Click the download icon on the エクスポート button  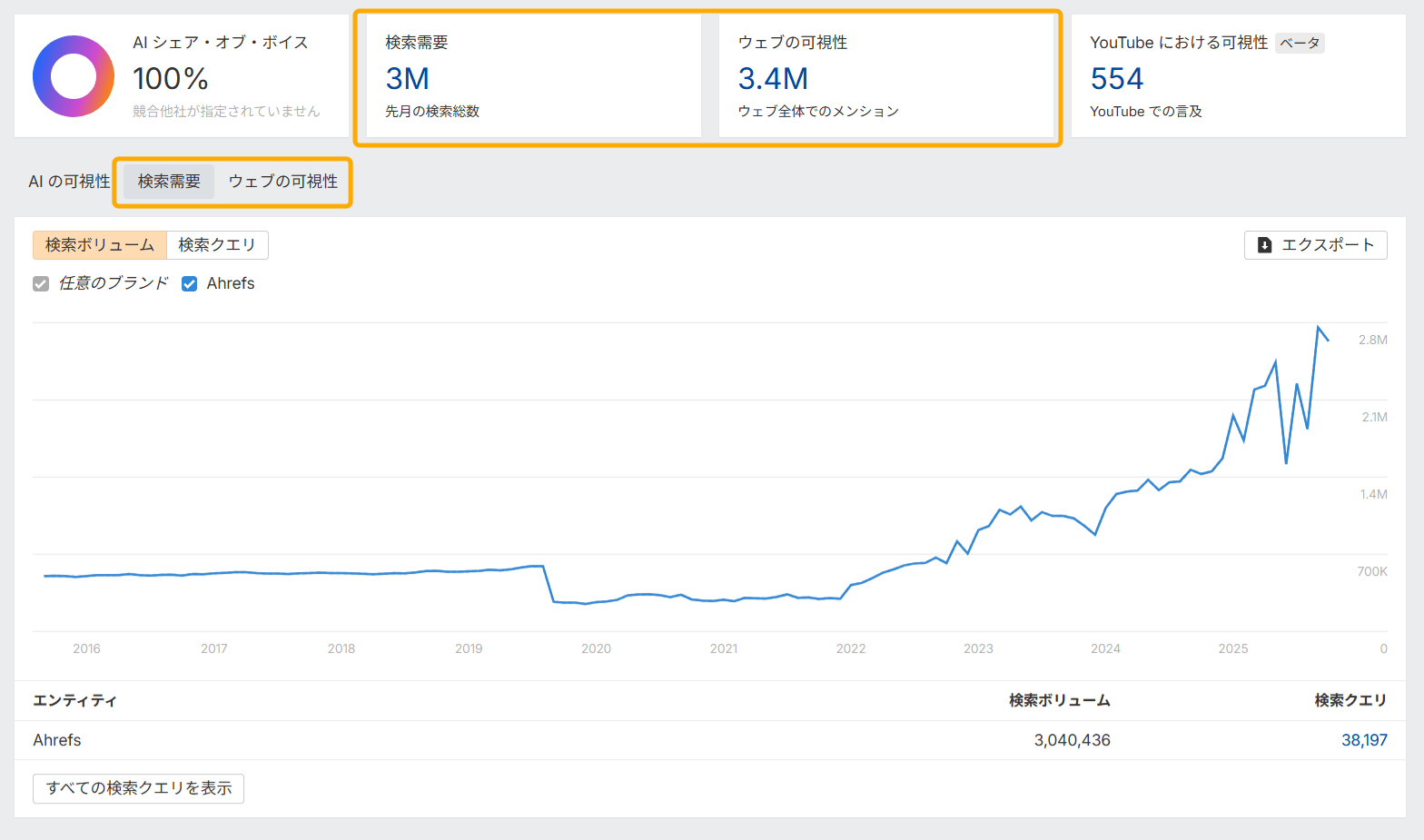(x=1264, y=245)
